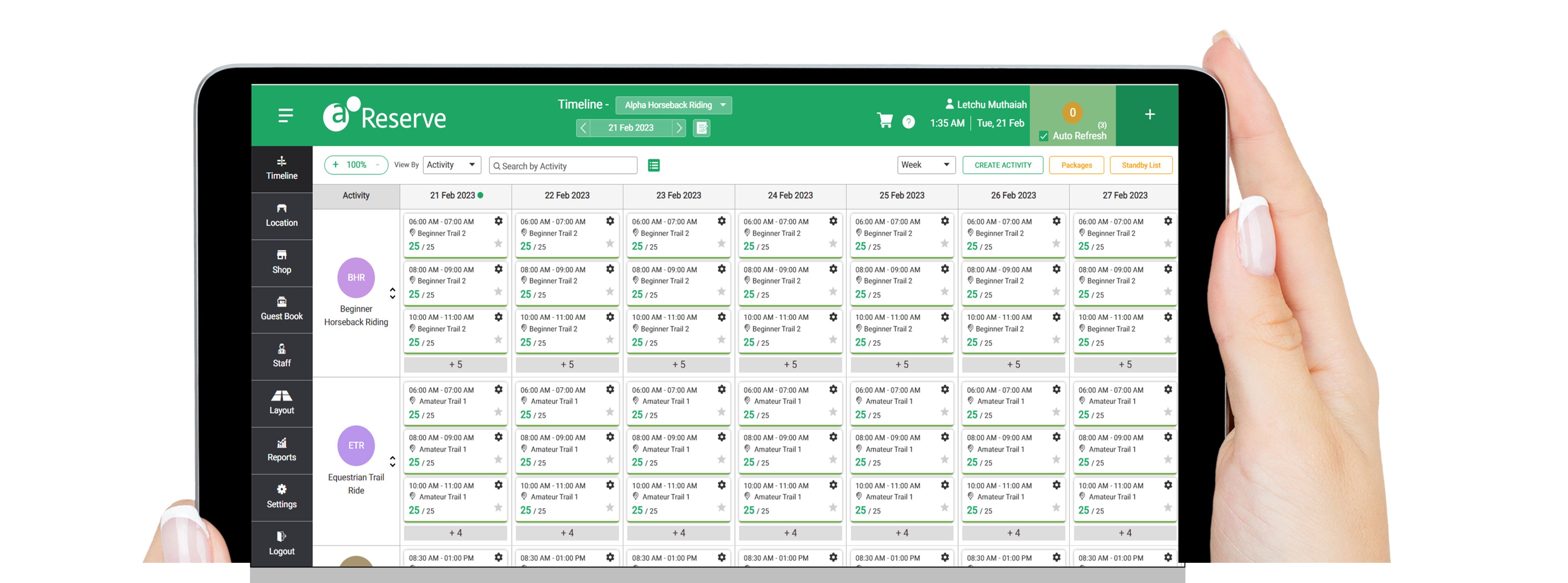Open the View By Activity dropdown
The height and width of the screenshot is (583, 1568).
coord(452,165)
